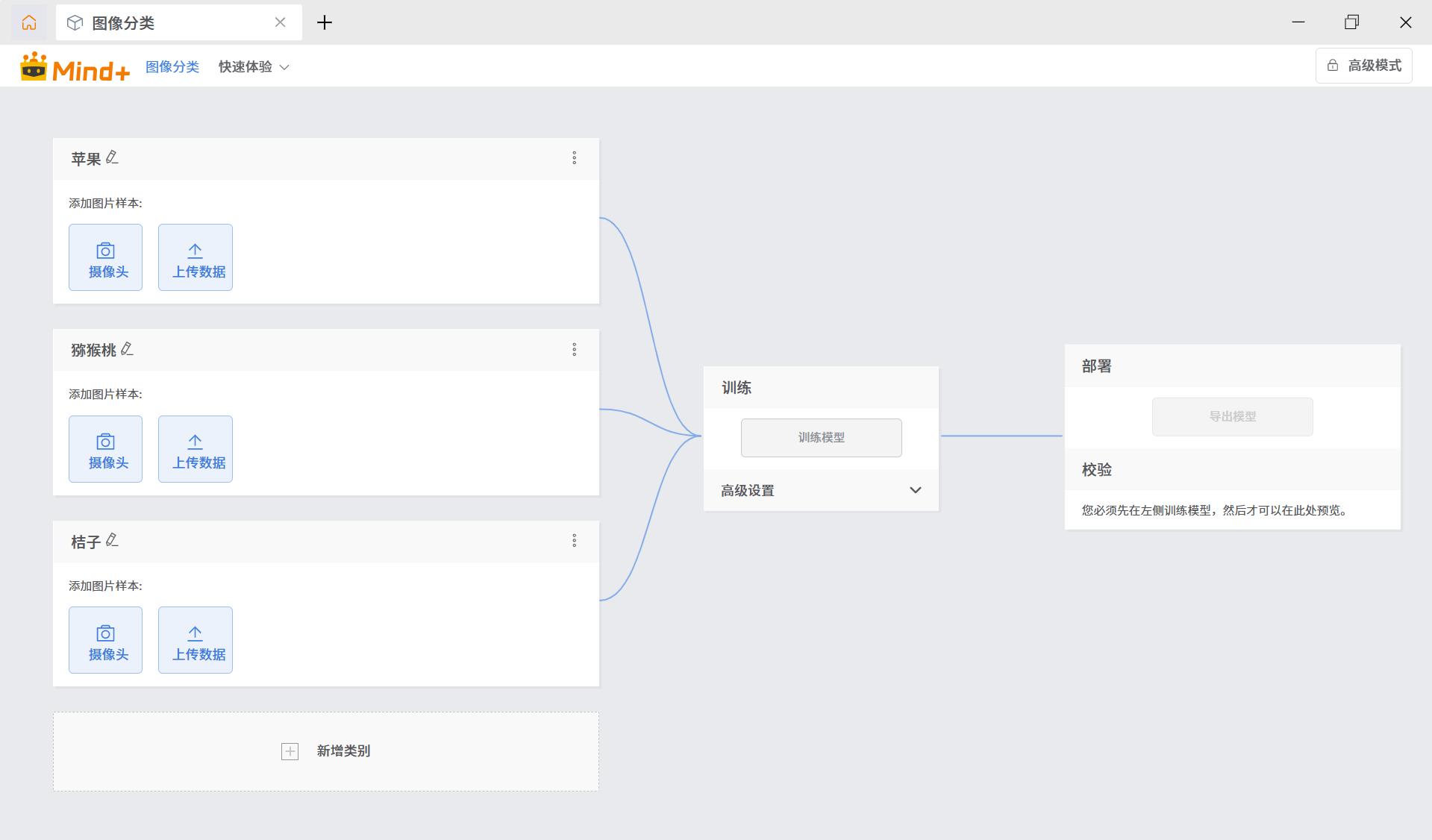1432x840 pixels.
Task: Open the 桔子 class three-dot menu
Action: pos(574,541)
